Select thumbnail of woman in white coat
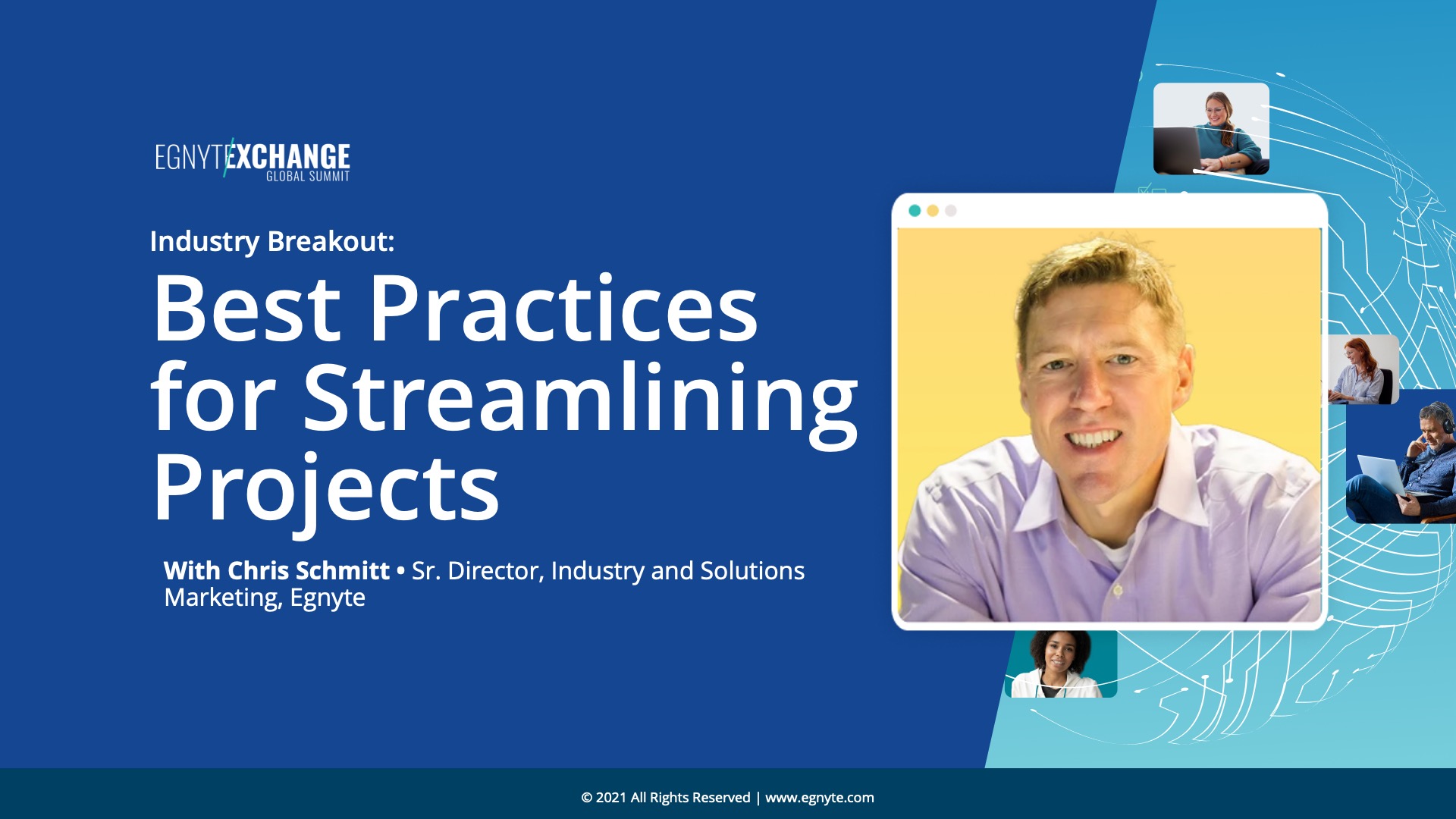This screenshot has width=1456, height=819. pos(1061,664)
